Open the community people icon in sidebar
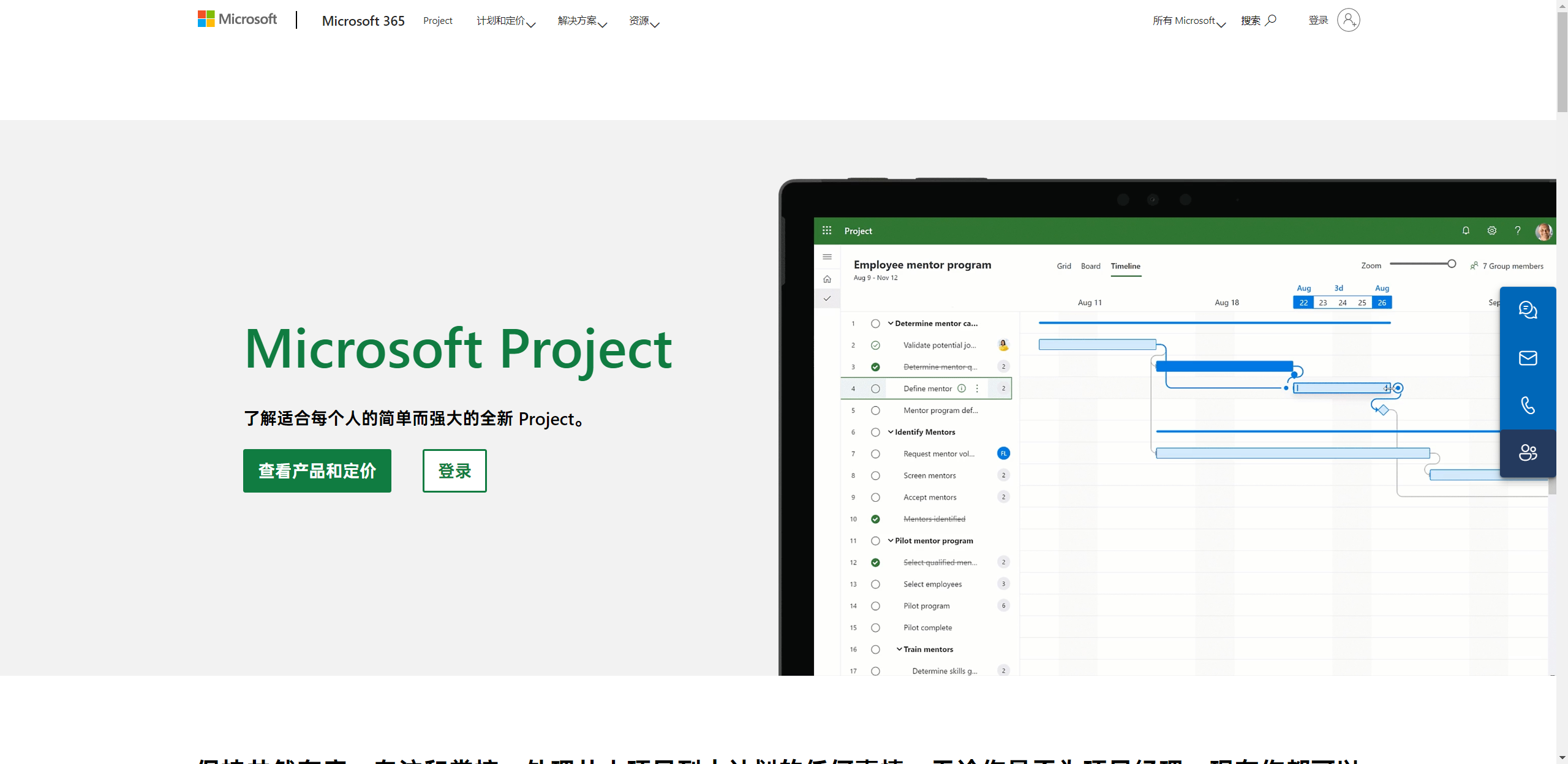The image size is (1568, 764). coord(1528,453)
